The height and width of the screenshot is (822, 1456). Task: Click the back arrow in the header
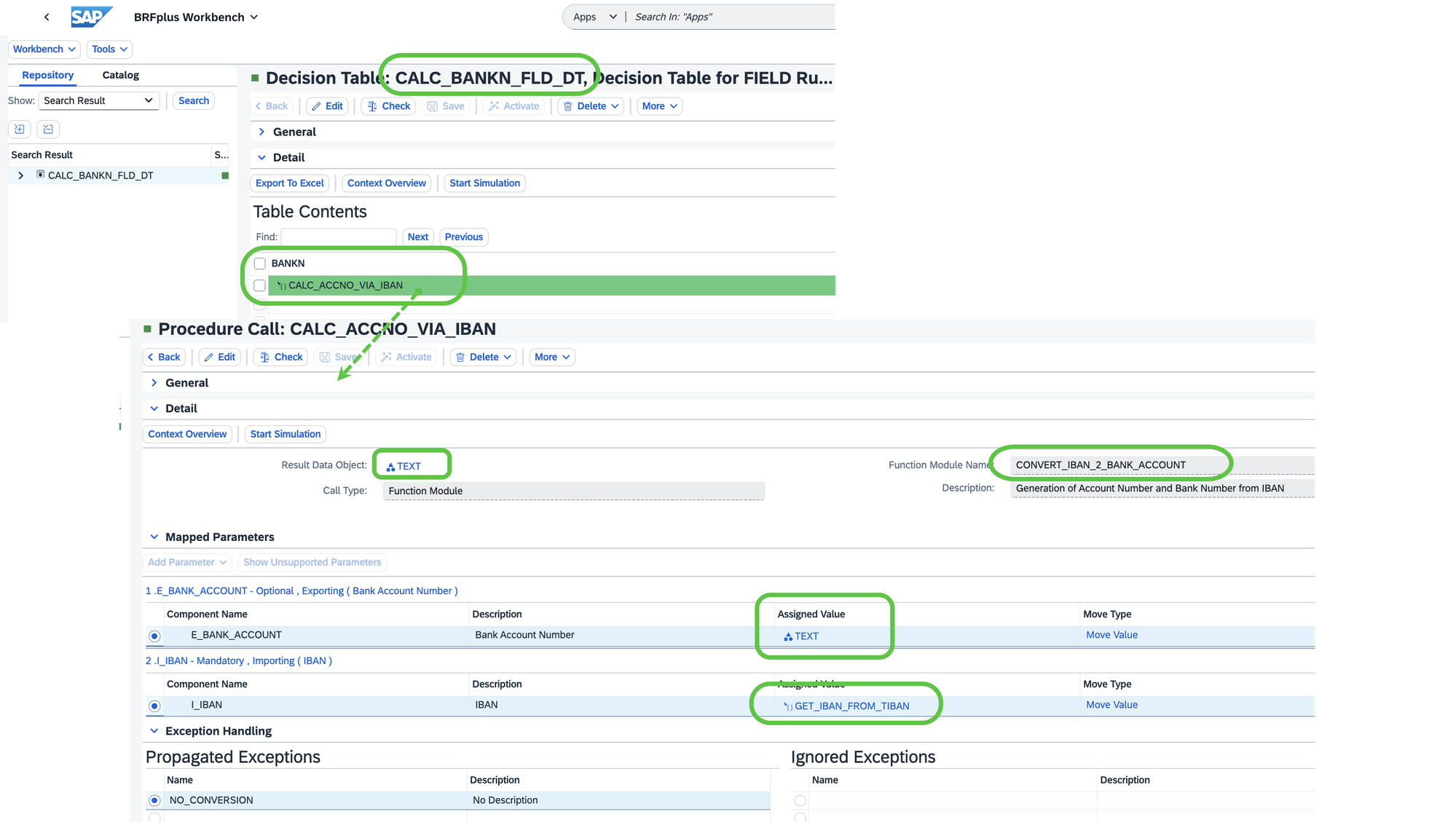pyautogui.click(x=47, y=17)
